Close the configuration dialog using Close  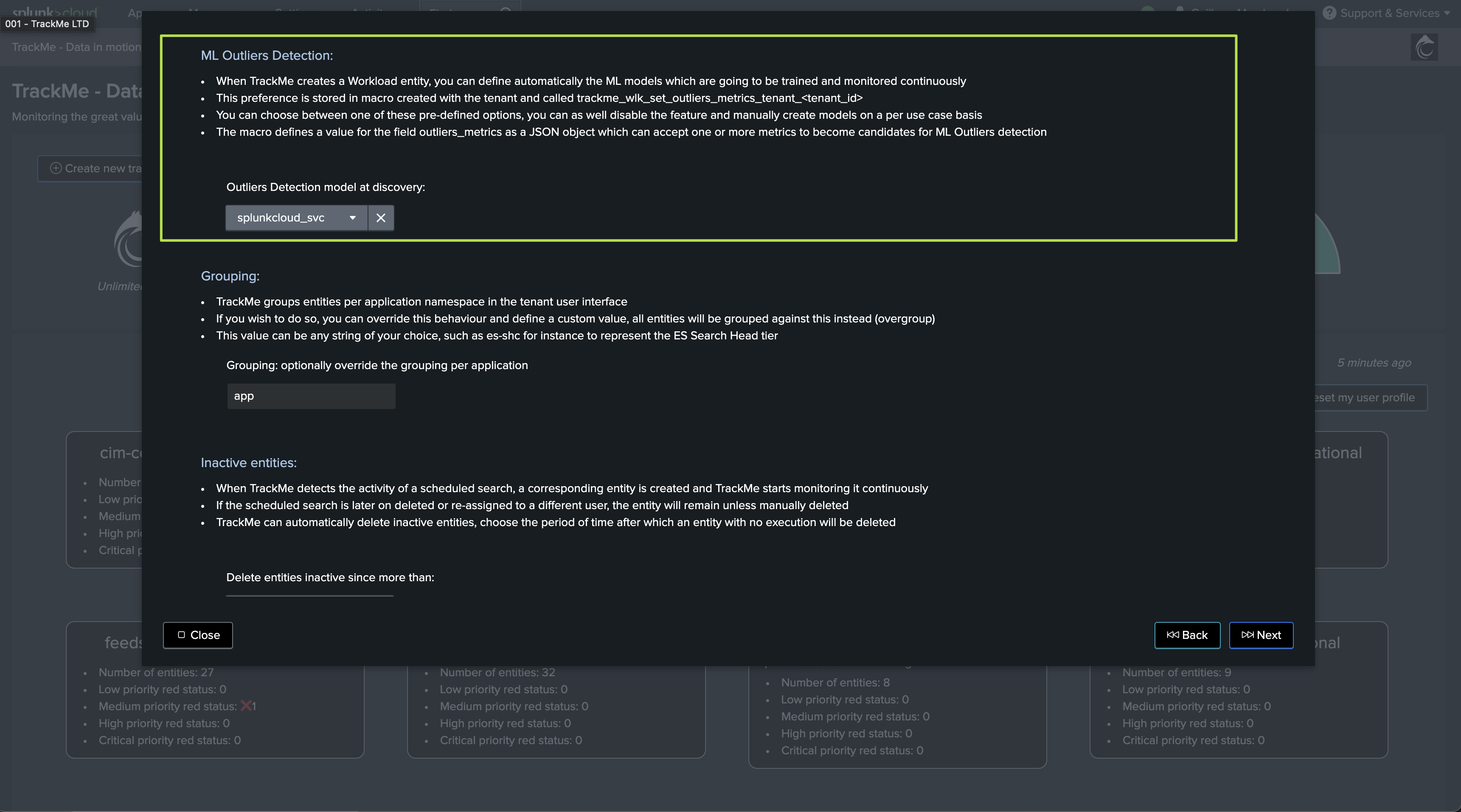tap(198, 635)
